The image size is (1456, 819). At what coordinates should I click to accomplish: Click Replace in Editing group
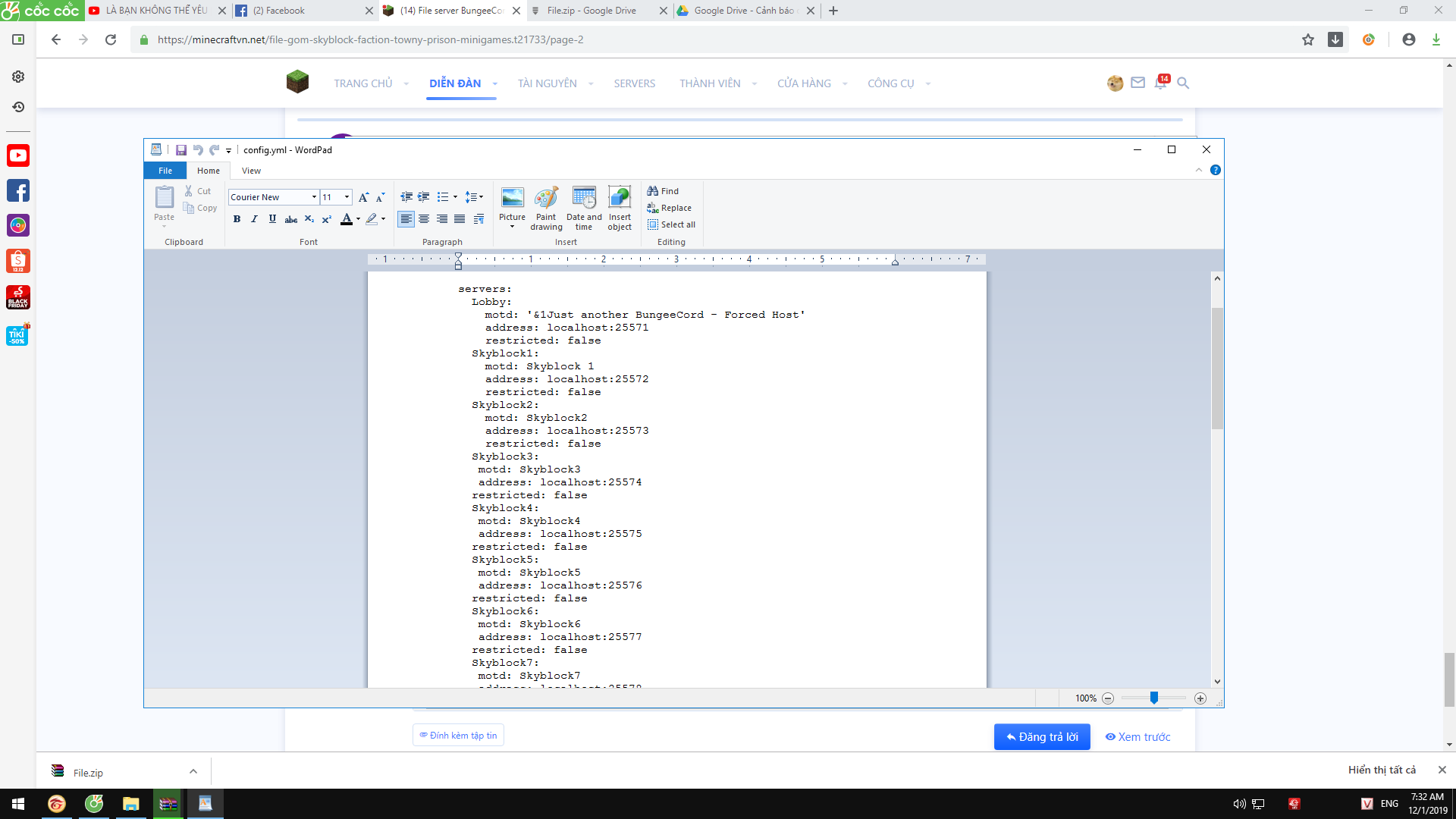tap(670, 208)
